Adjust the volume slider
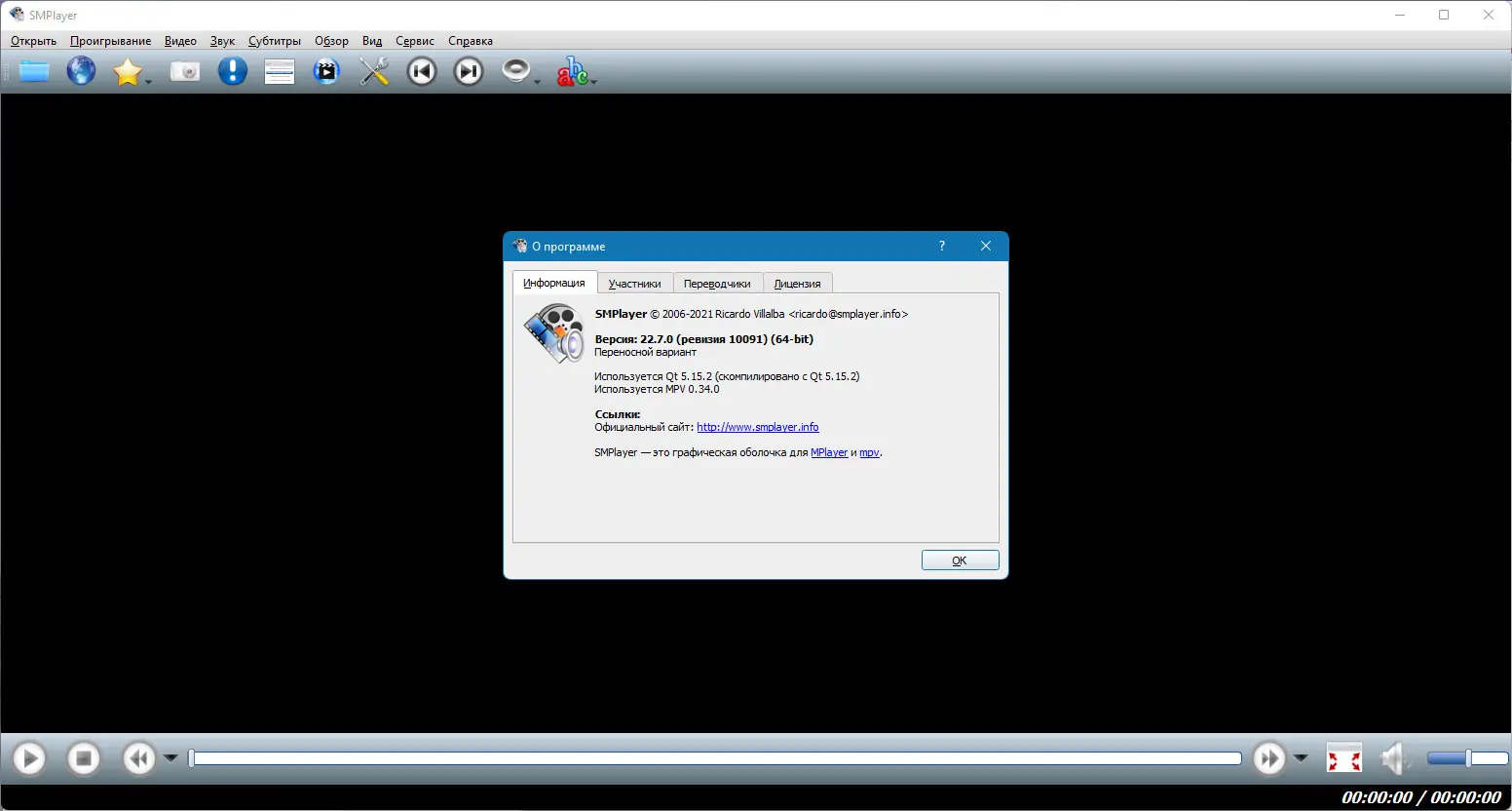1512x811 pixels. 1466,757
